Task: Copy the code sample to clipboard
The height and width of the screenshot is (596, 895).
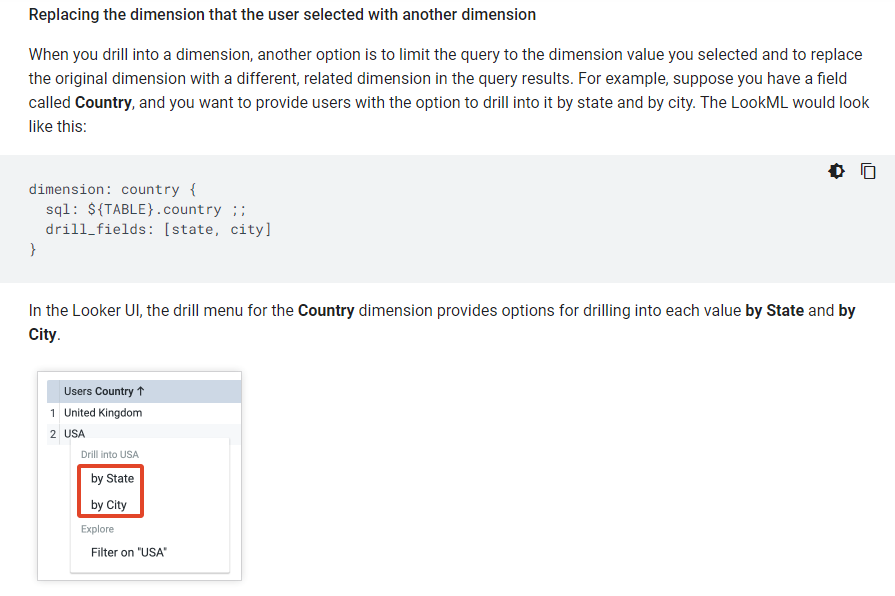Action: pyautogui.click(x=868, y=171)
